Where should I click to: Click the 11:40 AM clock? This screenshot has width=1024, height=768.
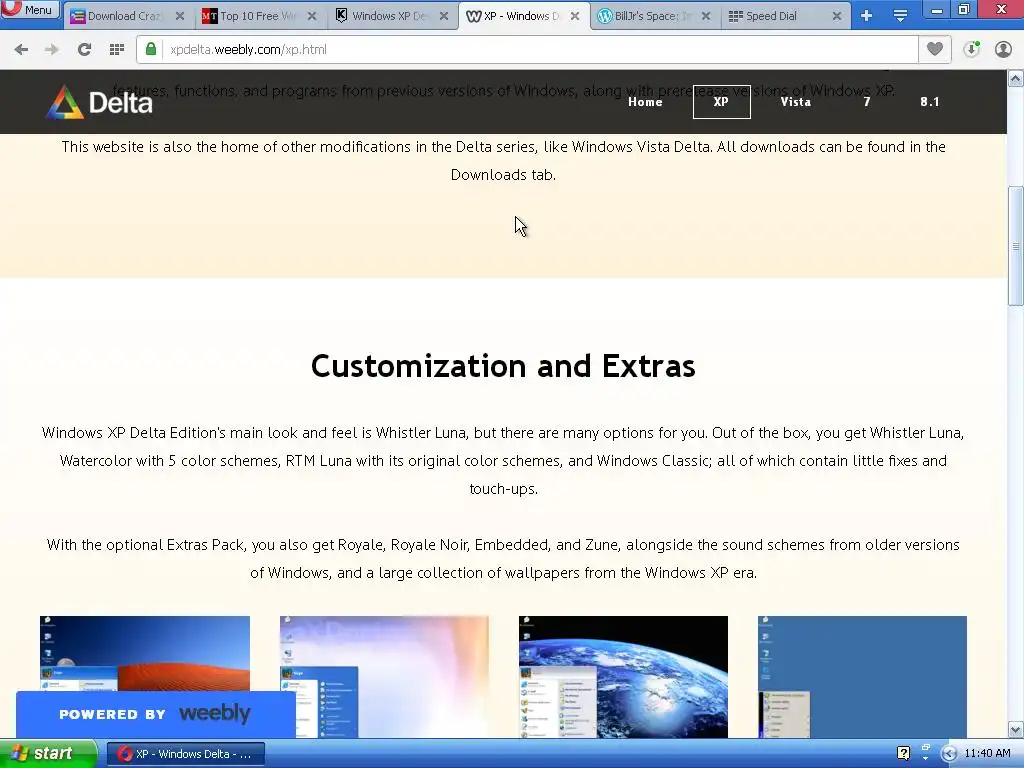click(987, 754)
